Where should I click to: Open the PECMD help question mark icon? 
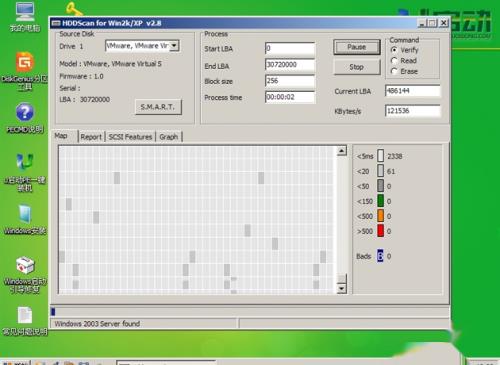(x=25, y=113)
